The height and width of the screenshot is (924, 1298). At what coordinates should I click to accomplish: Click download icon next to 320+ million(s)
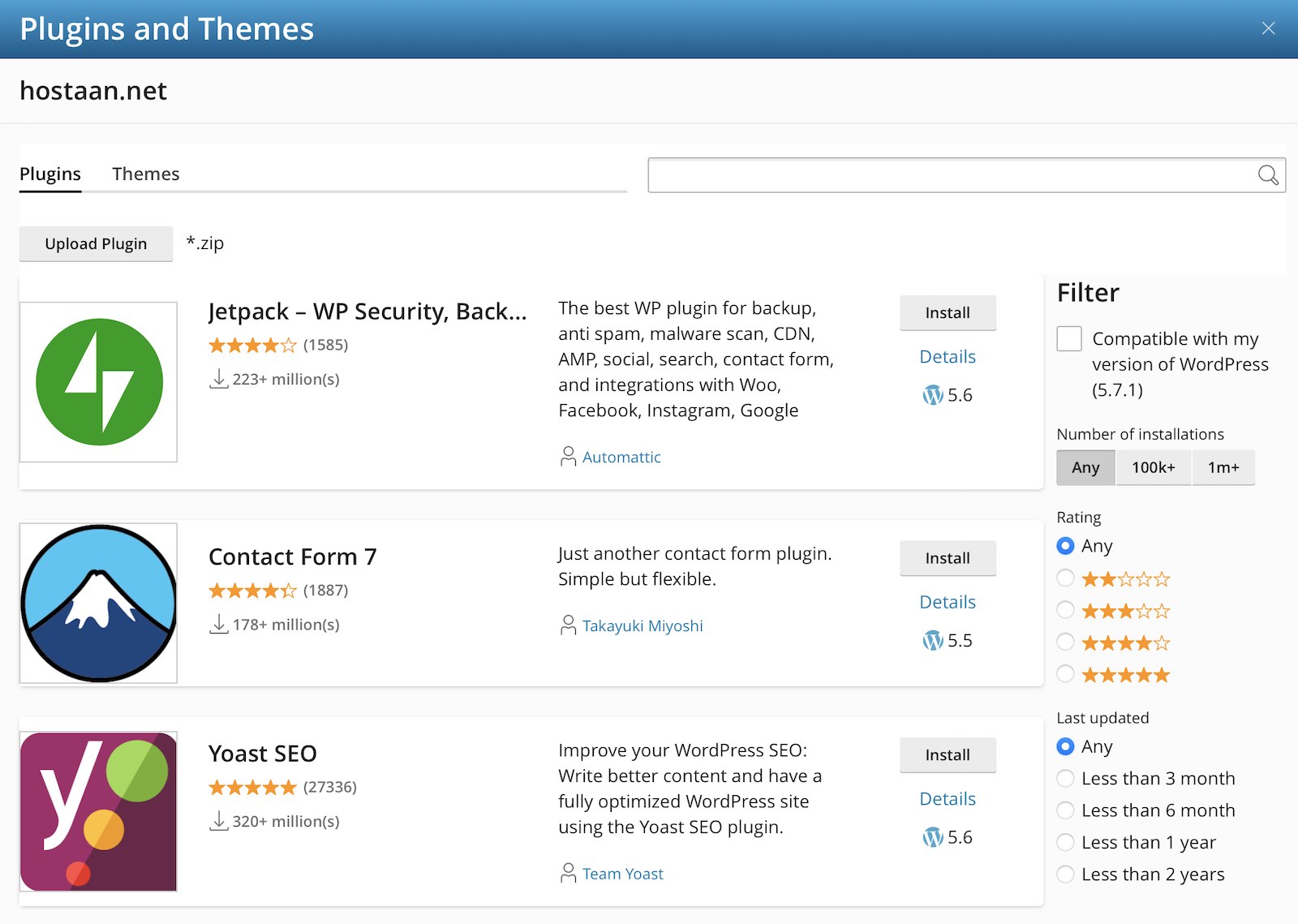(x=218, y=821)
